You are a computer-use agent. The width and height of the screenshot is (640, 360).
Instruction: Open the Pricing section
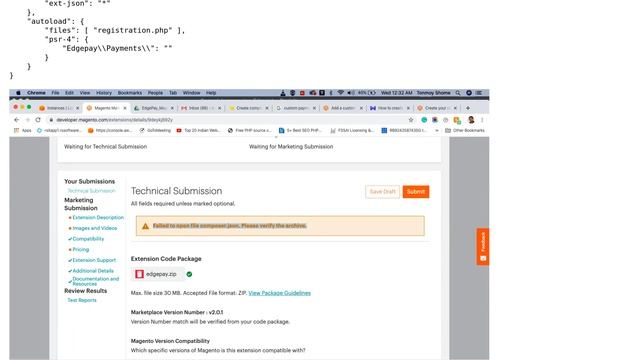coord(80,249)
